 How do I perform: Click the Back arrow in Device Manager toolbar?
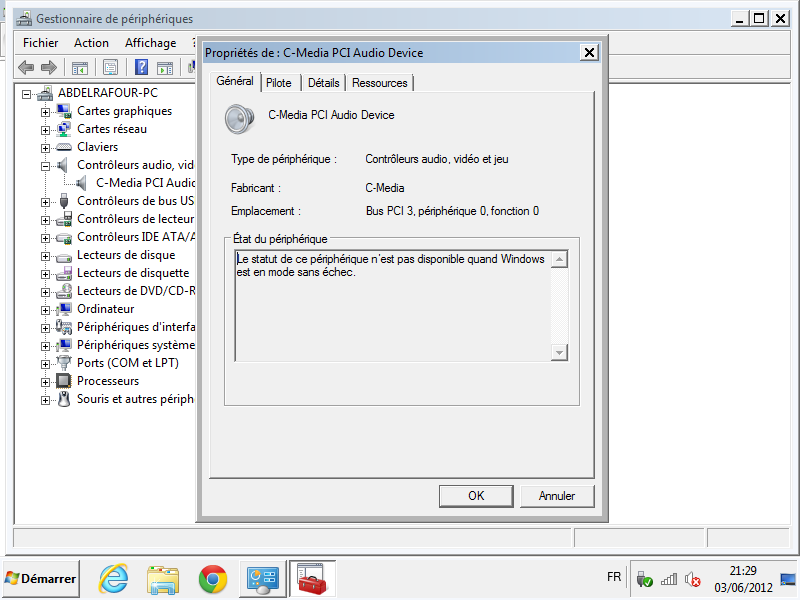click(x=26, y=67)
